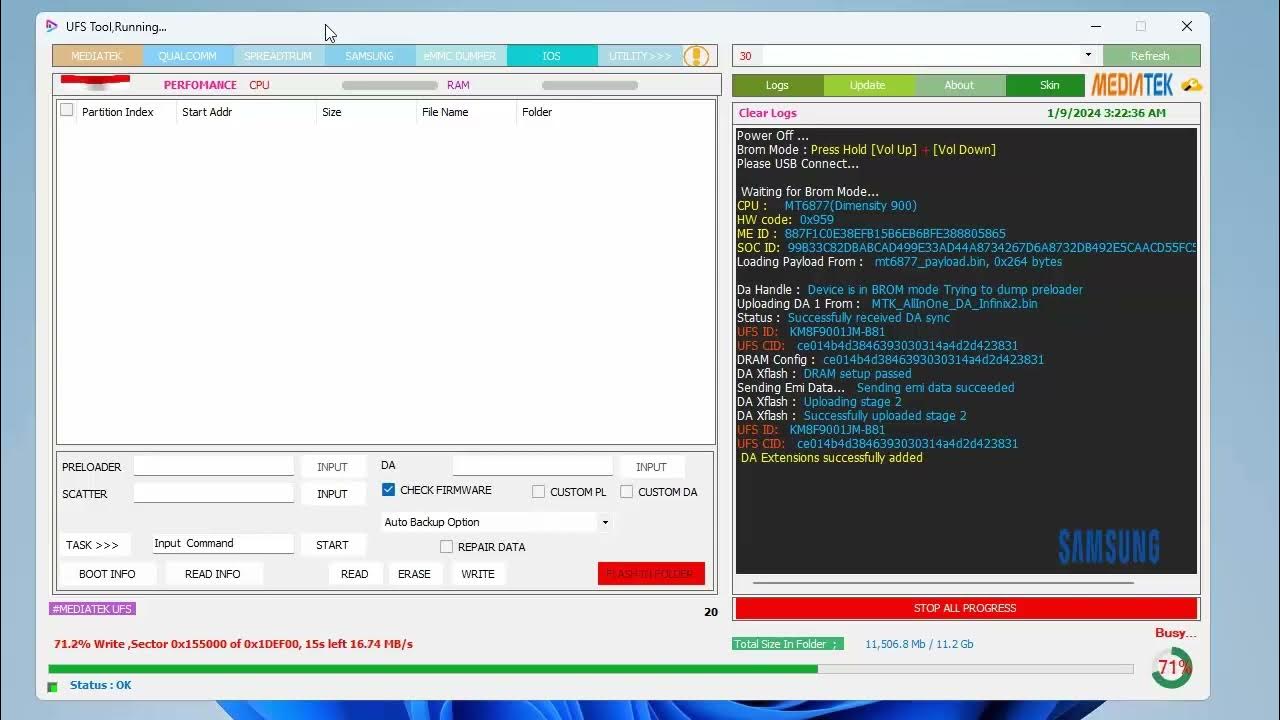Click the READ button

click(x=354, y=574)
